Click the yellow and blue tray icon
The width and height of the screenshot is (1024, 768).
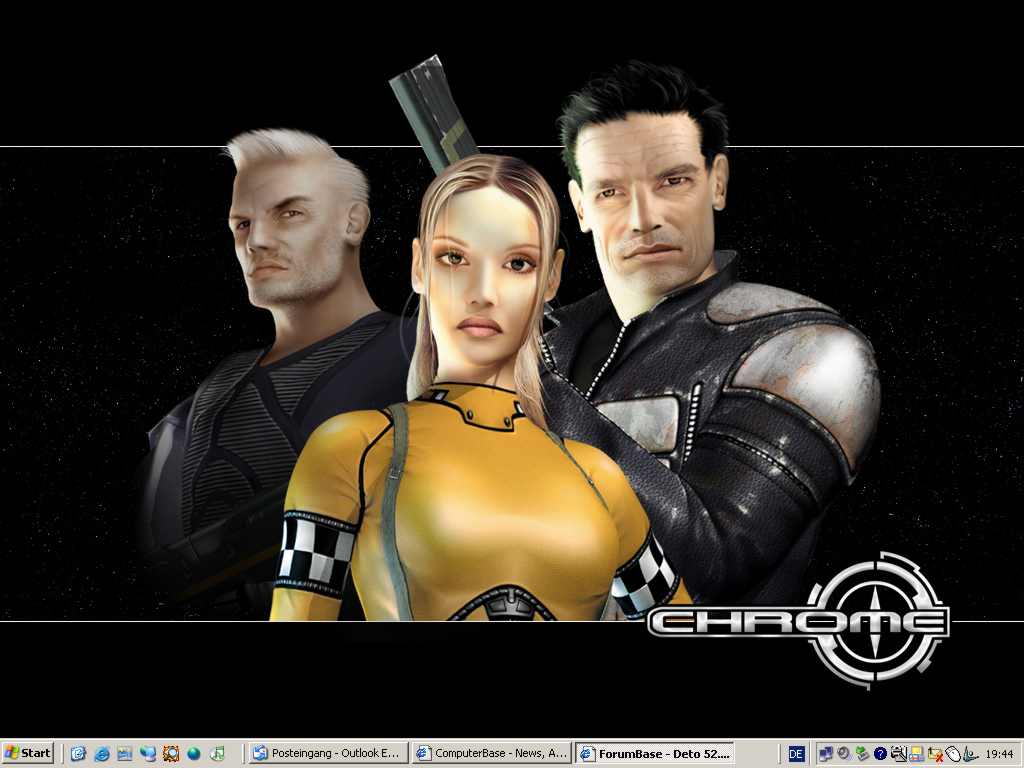(x=917, y=754)
